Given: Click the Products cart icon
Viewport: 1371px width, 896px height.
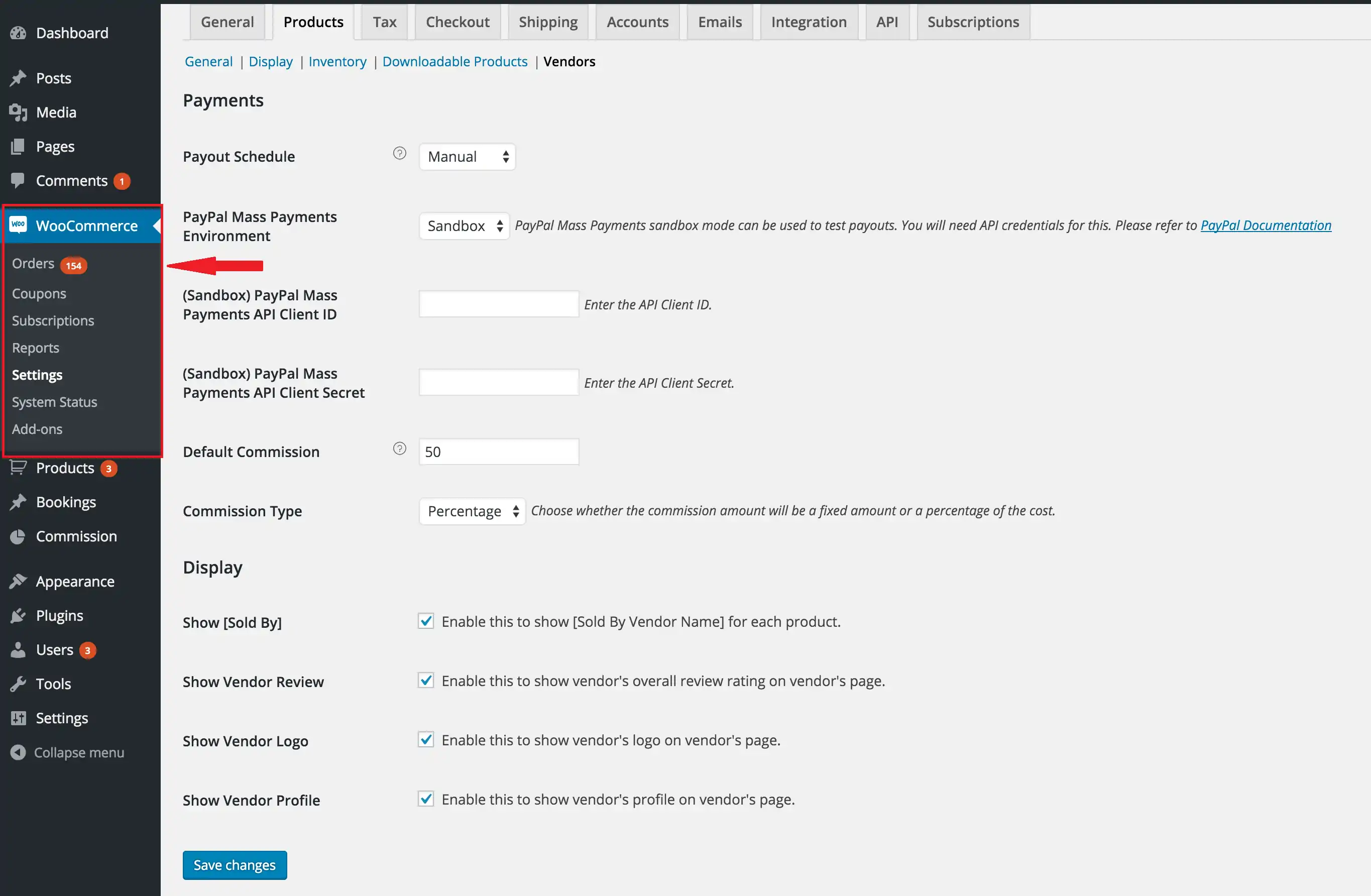Looking at the screenshot, I should (18, 467).
